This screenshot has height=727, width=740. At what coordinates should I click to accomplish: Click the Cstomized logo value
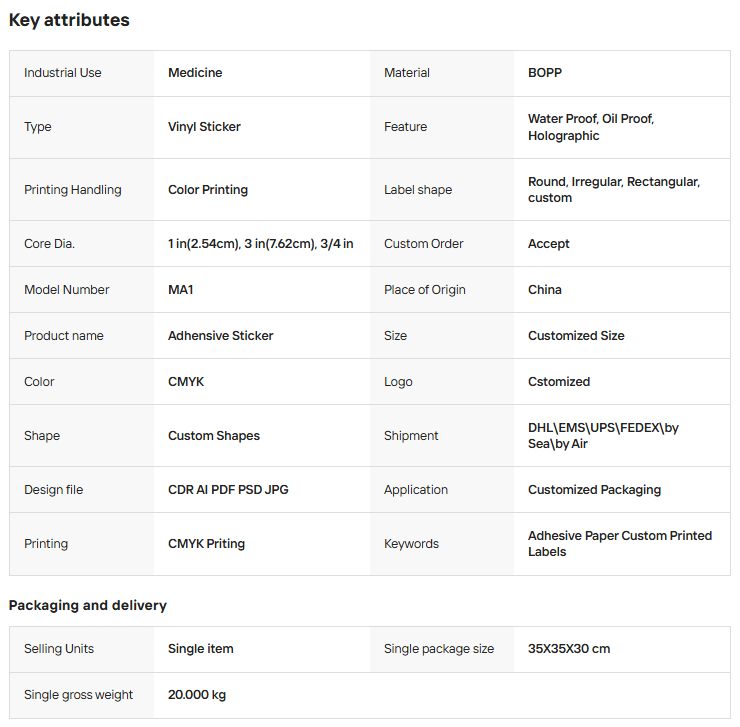tap(559, 382)
